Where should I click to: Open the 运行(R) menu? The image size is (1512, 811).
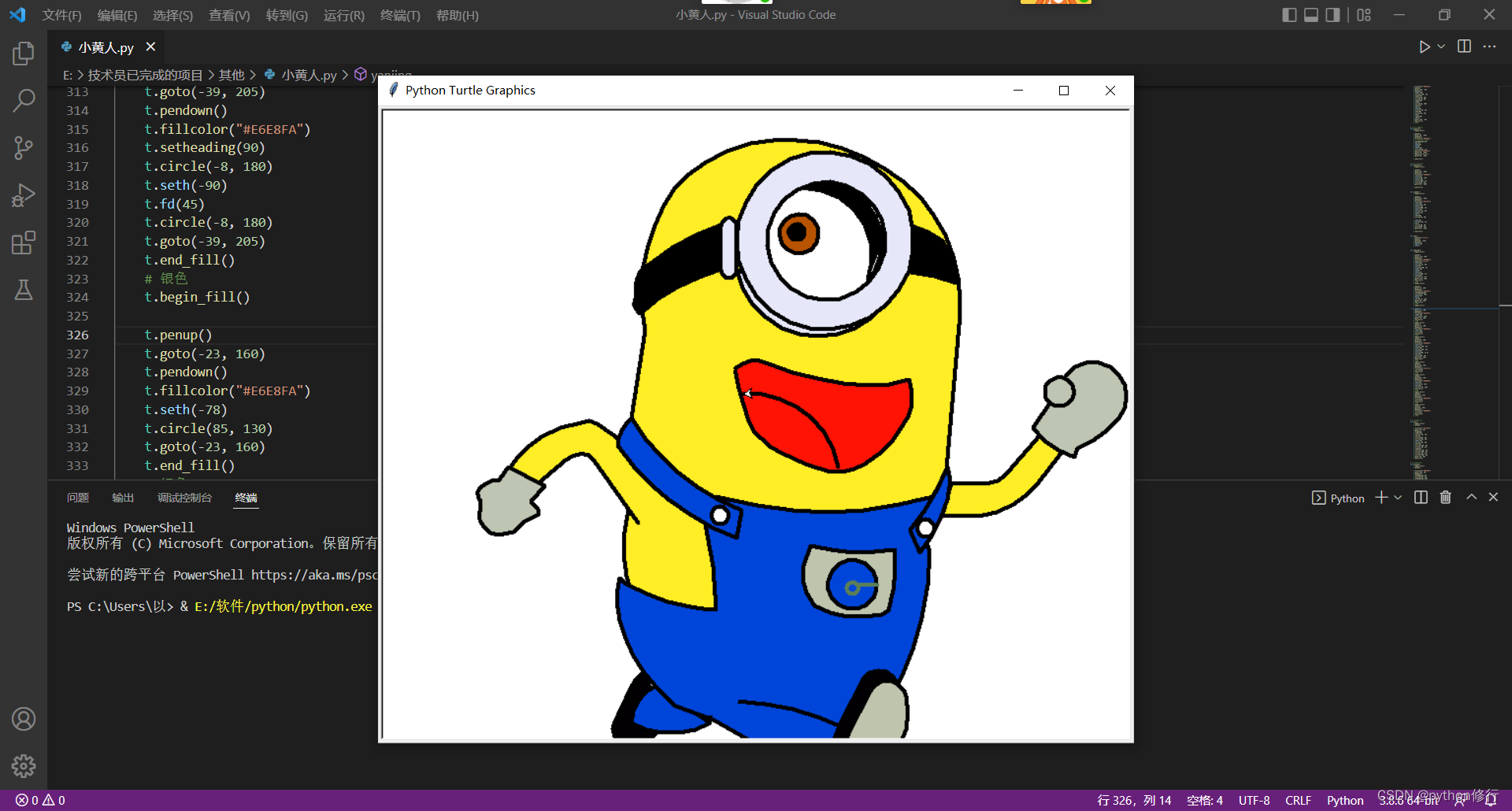(x=344, y=15)
